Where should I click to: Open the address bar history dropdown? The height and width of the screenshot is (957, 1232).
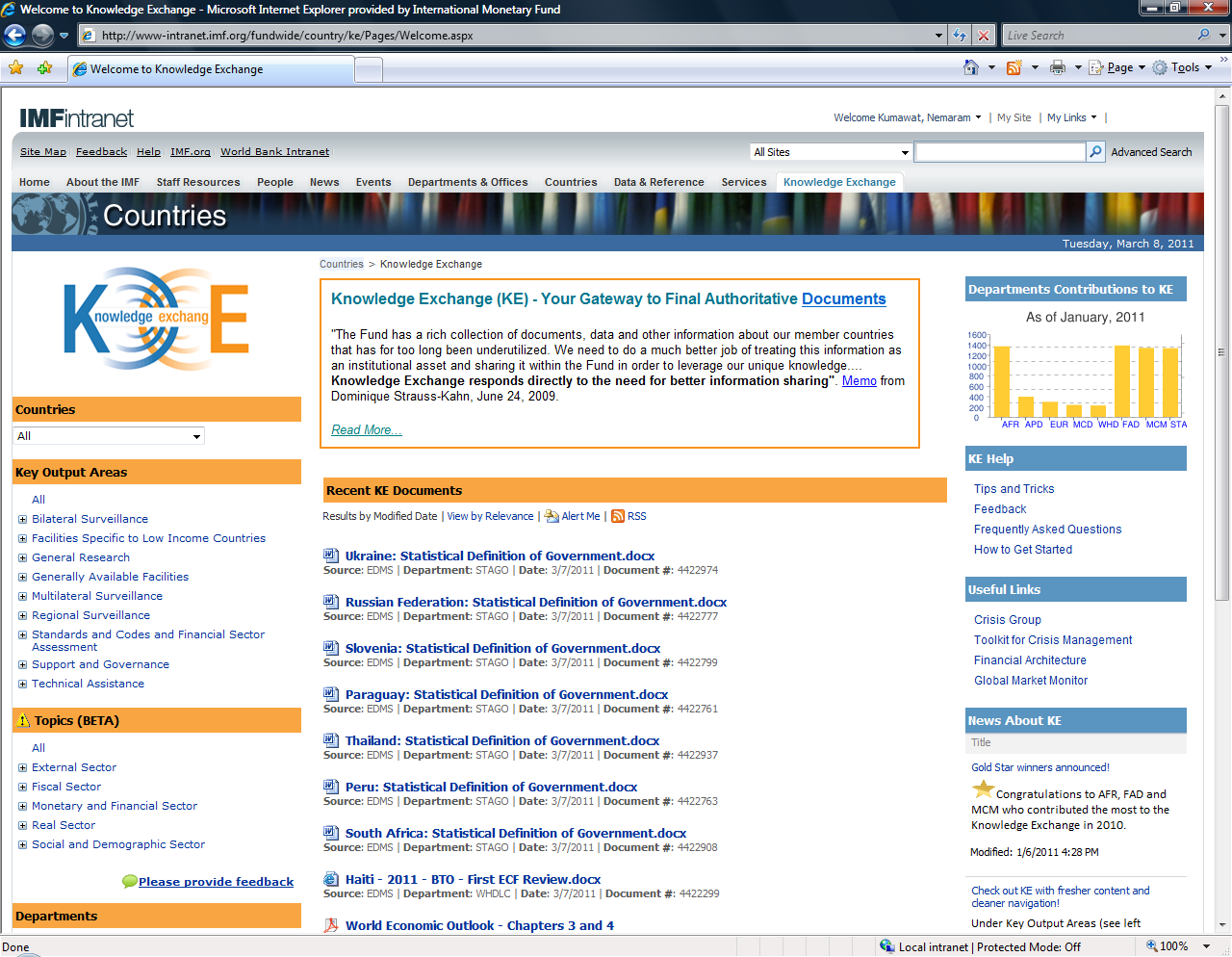coord(939,36)
